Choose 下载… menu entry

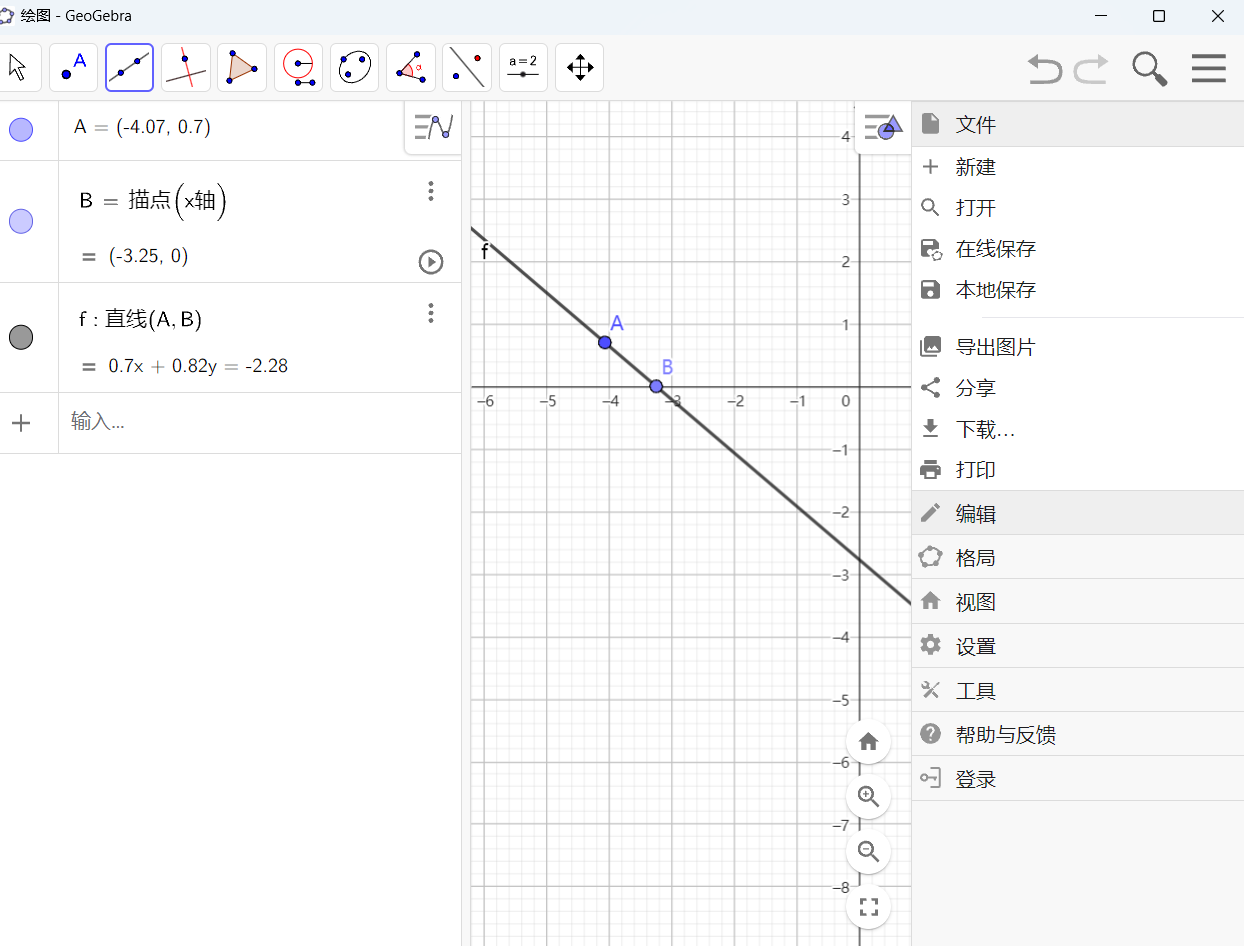click(1078, 429)
